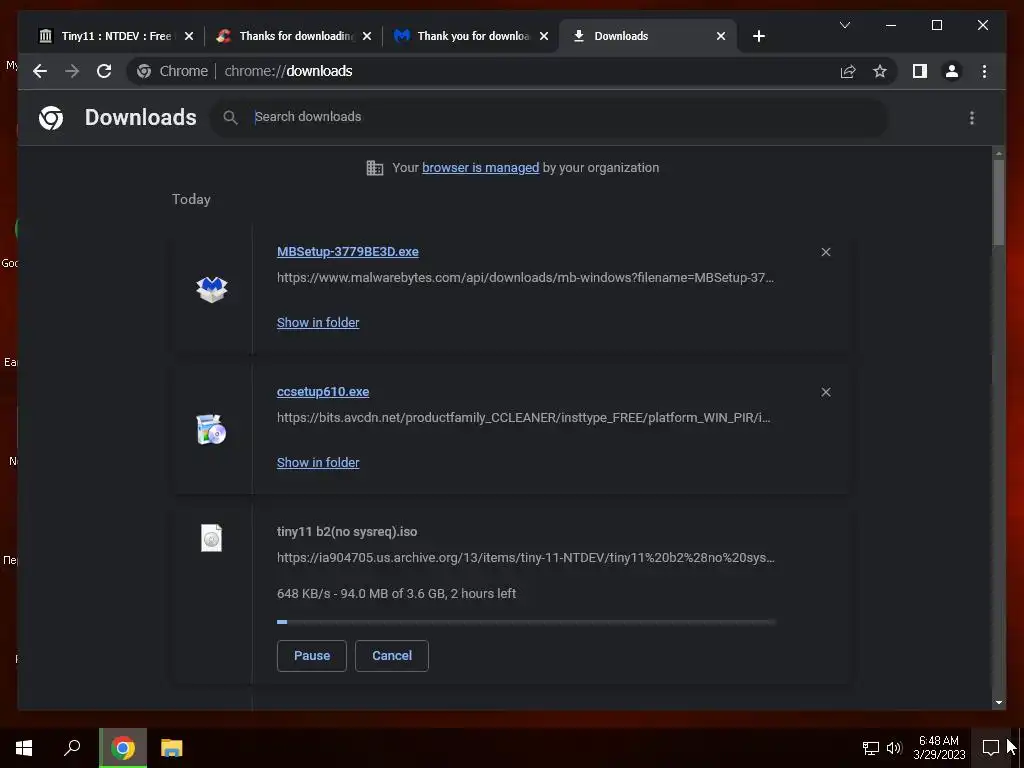Open the tab search chevron dropdown
The width and height of the screenshot is (1024, 768).
[x=844, y=25]
